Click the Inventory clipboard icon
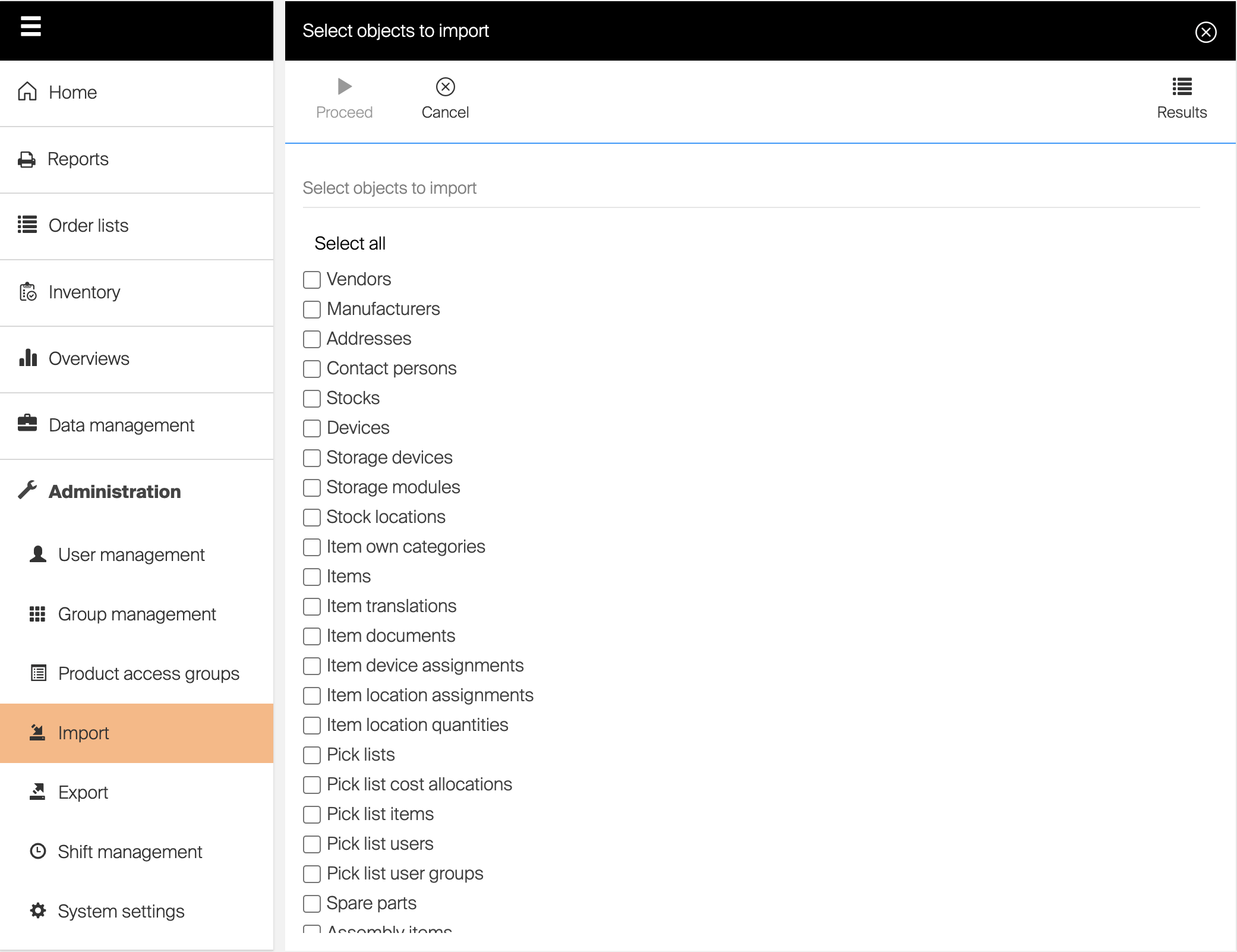Screen dimensions: 1237x952 point(28,292)
